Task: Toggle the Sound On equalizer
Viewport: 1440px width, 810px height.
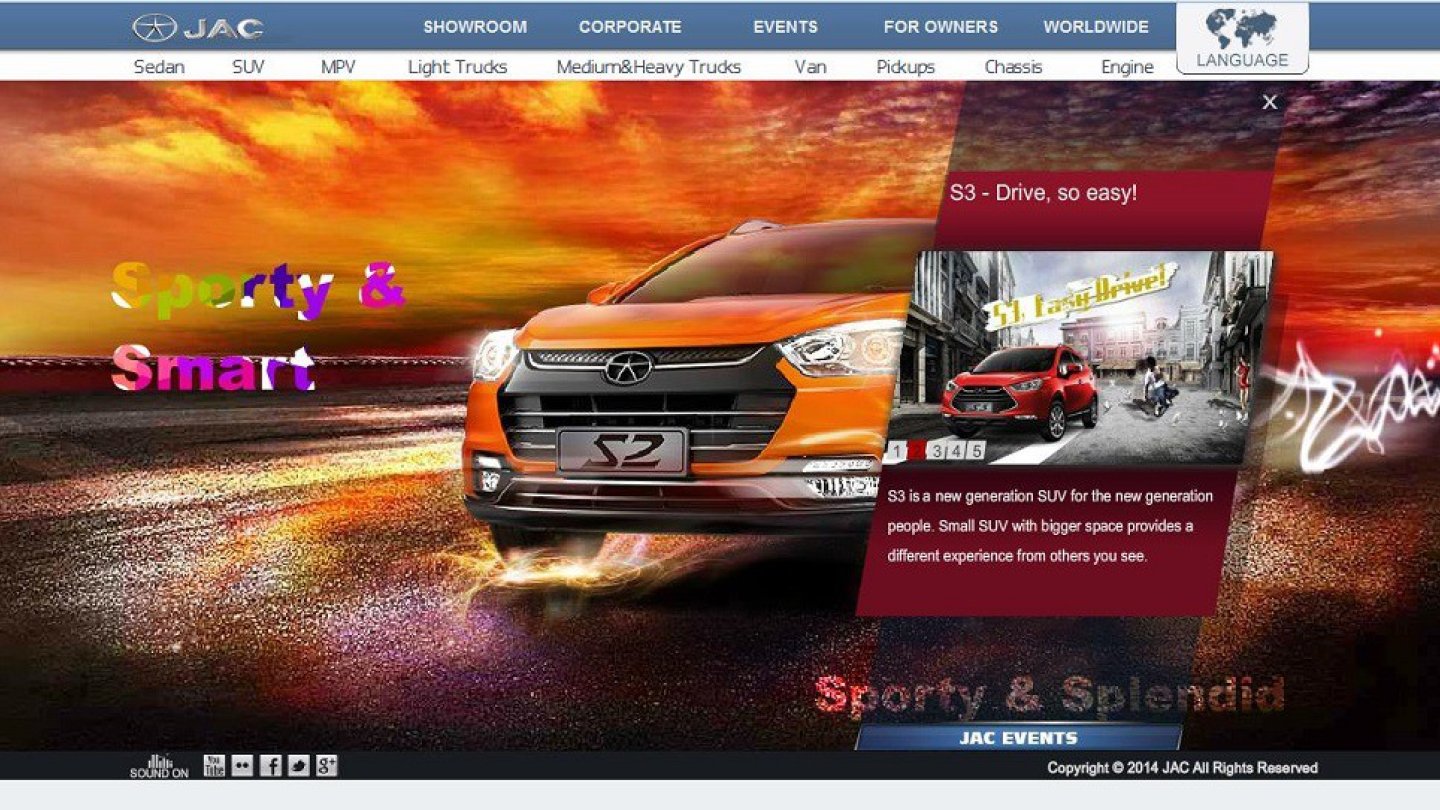Action: tap(159, 766)
